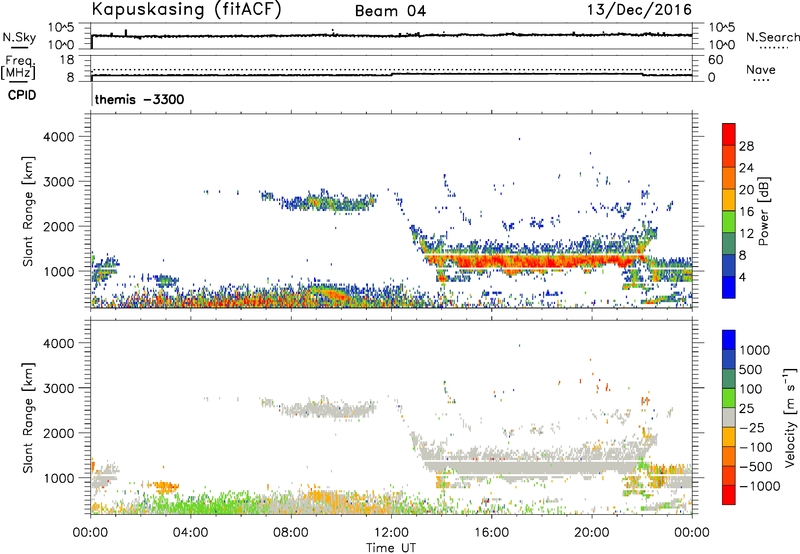
Task: Click Slant Range [km] label of power panel
Action: tap(28, 211)
